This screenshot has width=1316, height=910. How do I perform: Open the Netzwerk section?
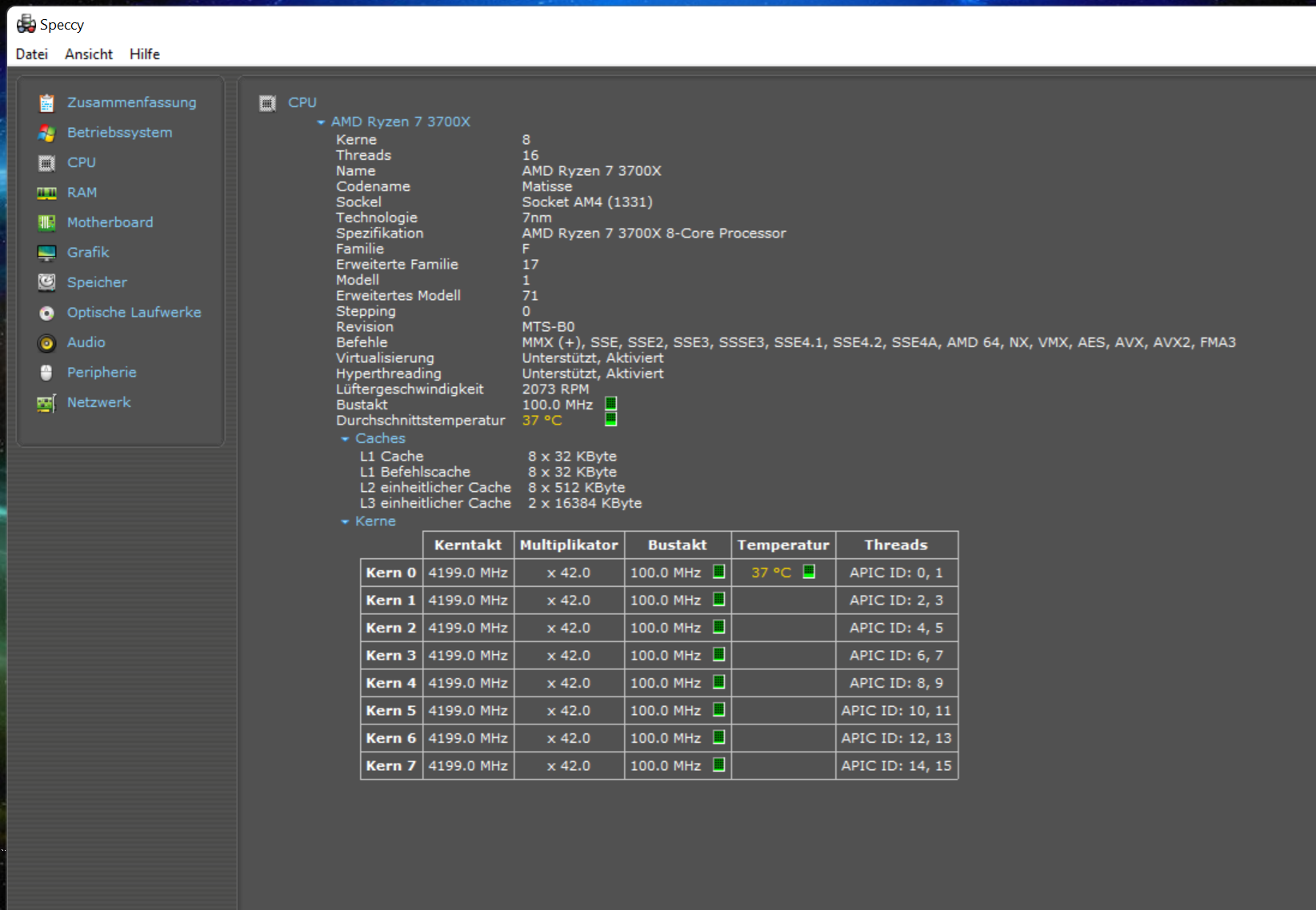(x=98, y=402)
